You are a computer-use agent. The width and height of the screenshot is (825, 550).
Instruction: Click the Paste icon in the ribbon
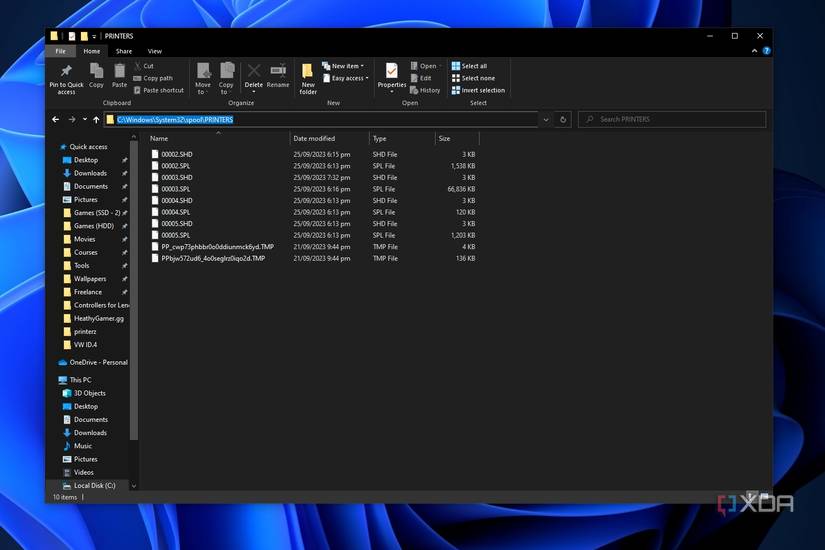click(x=119, y=73)
